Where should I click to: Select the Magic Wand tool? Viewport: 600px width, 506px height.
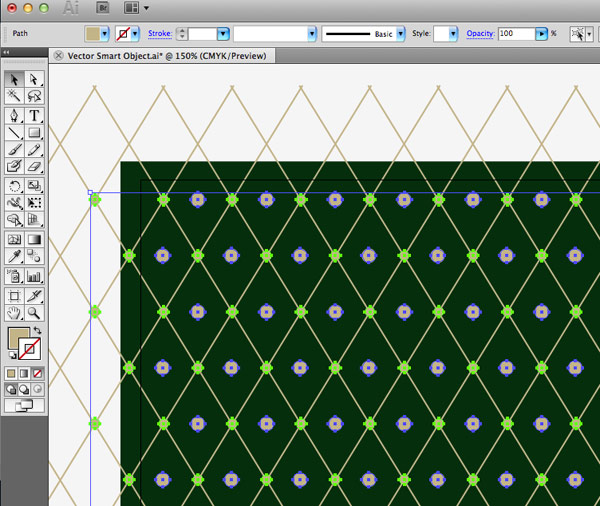click(15, 96)
